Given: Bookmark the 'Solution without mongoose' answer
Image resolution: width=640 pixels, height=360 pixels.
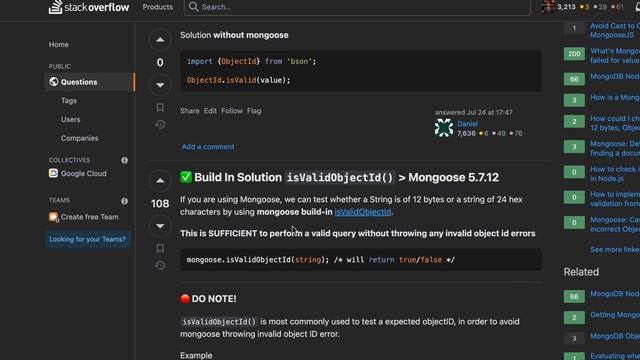Looking at the screenshot, I should coord(160,107).
